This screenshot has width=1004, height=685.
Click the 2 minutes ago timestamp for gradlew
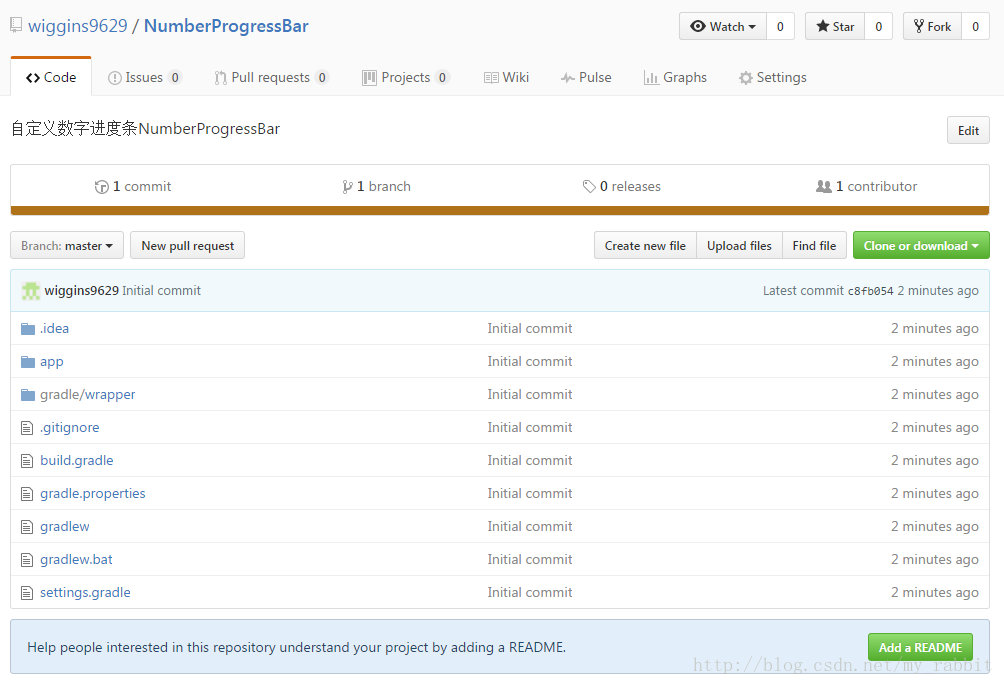coord(935,527)
